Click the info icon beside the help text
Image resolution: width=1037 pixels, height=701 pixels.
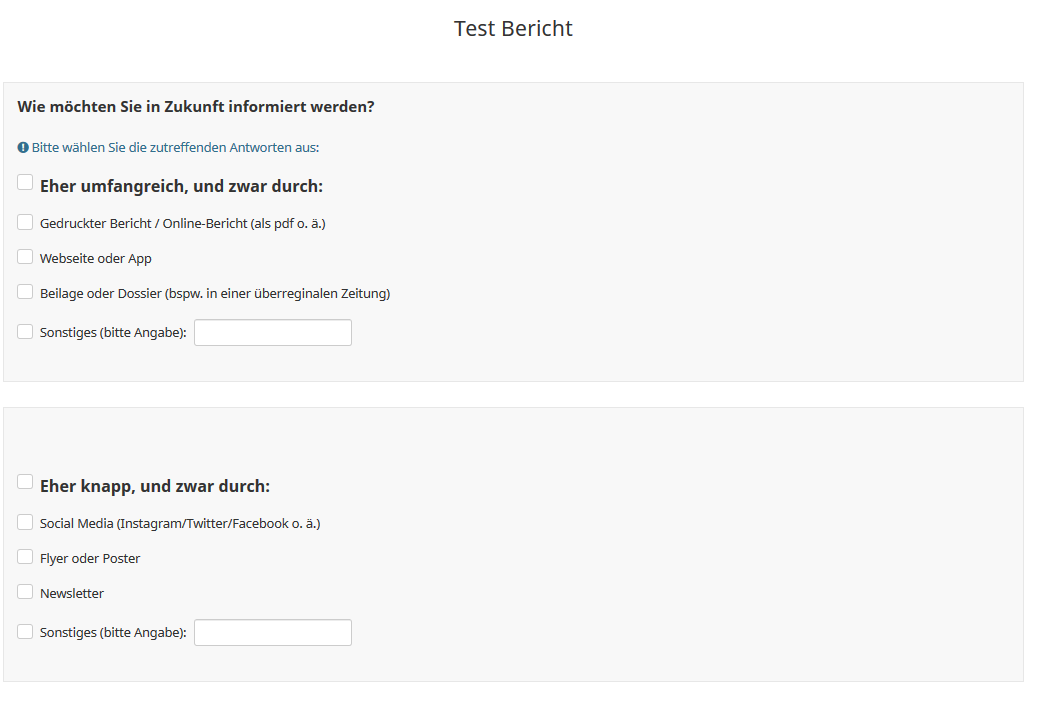click(x=23, y=147)
